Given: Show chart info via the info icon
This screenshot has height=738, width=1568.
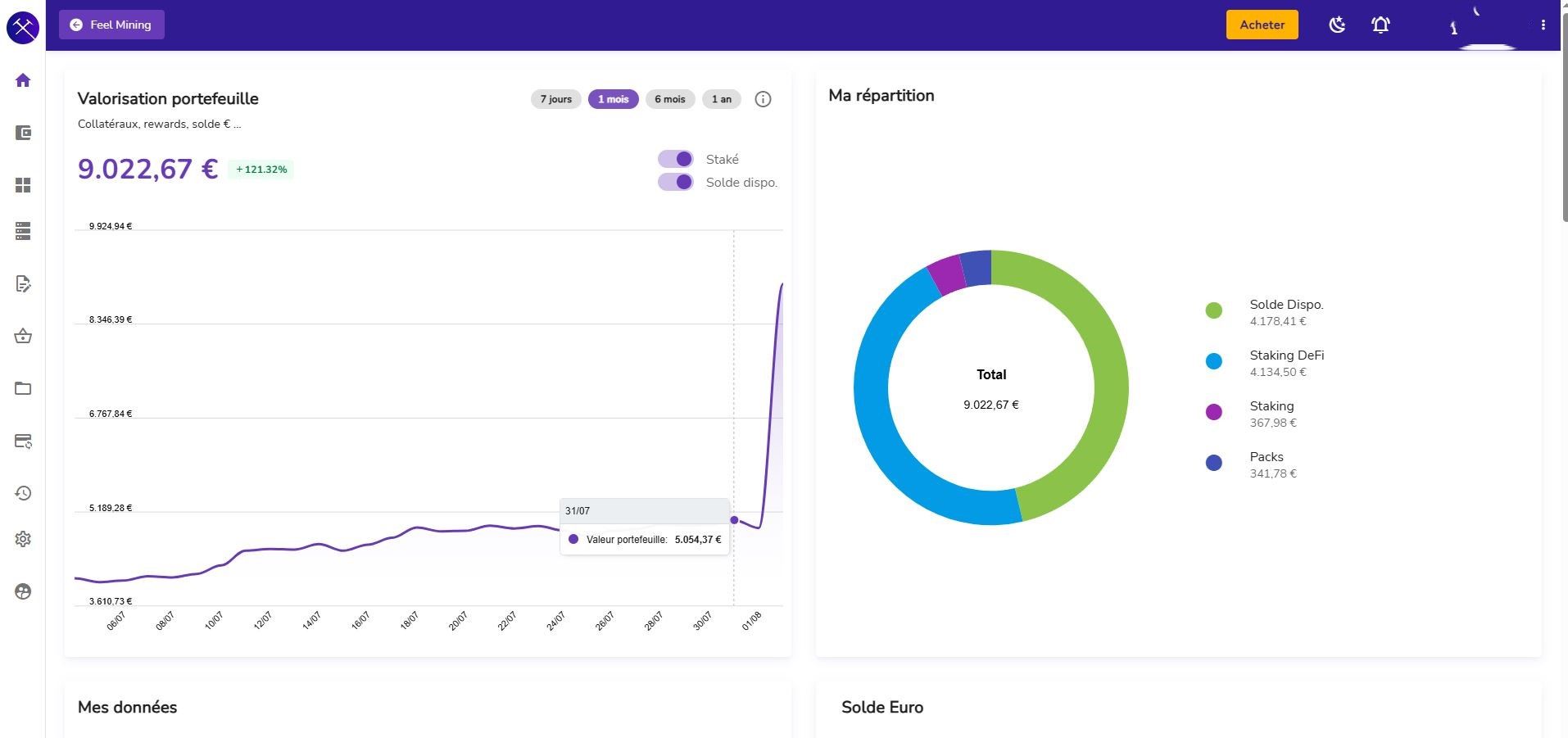Looking at the screenshot, I should pos(763,99).
